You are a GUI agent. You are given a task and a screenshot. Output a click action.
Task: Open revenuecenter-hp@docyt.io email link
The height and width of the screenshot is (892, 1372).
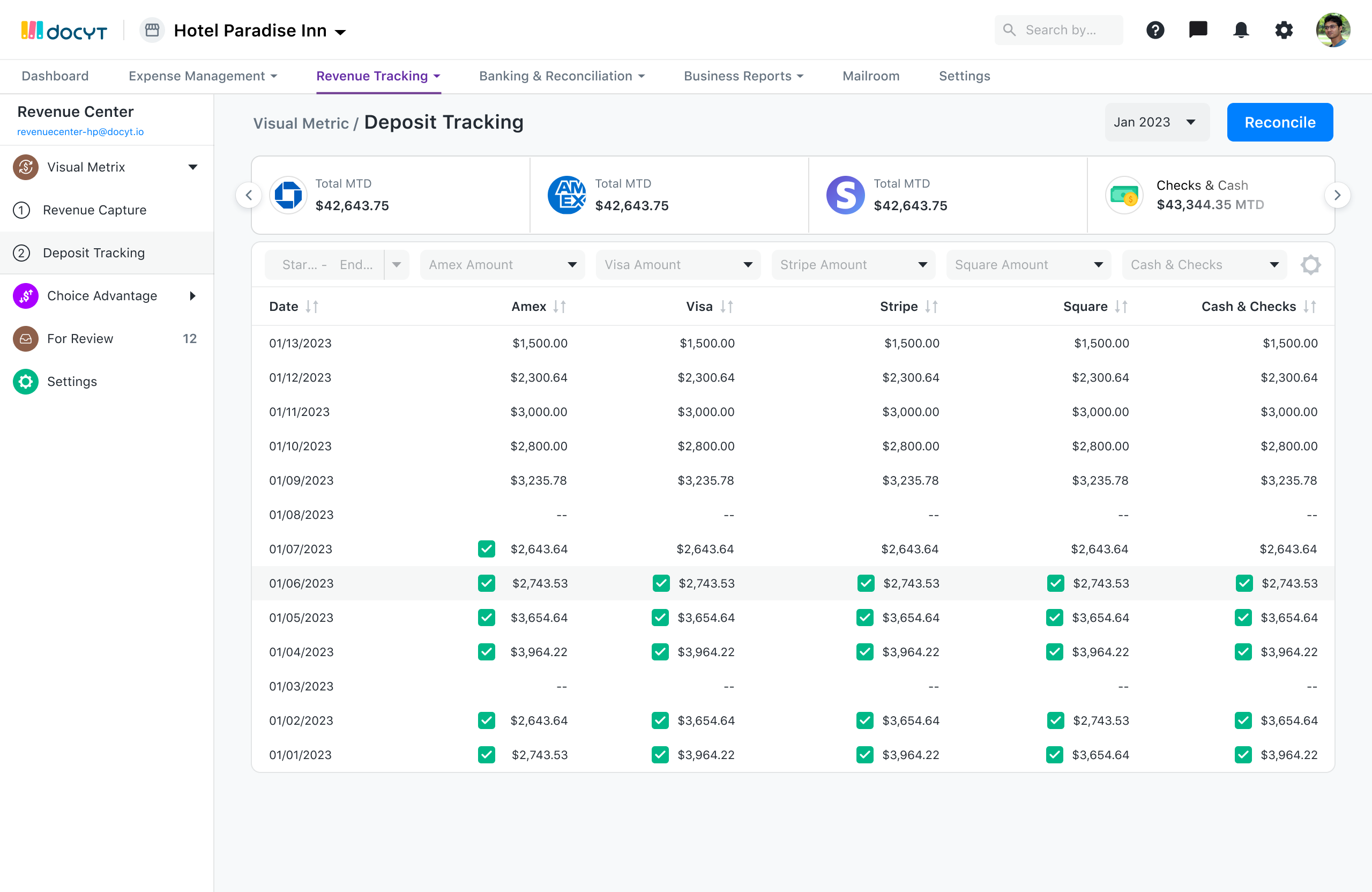pos(80,131)
